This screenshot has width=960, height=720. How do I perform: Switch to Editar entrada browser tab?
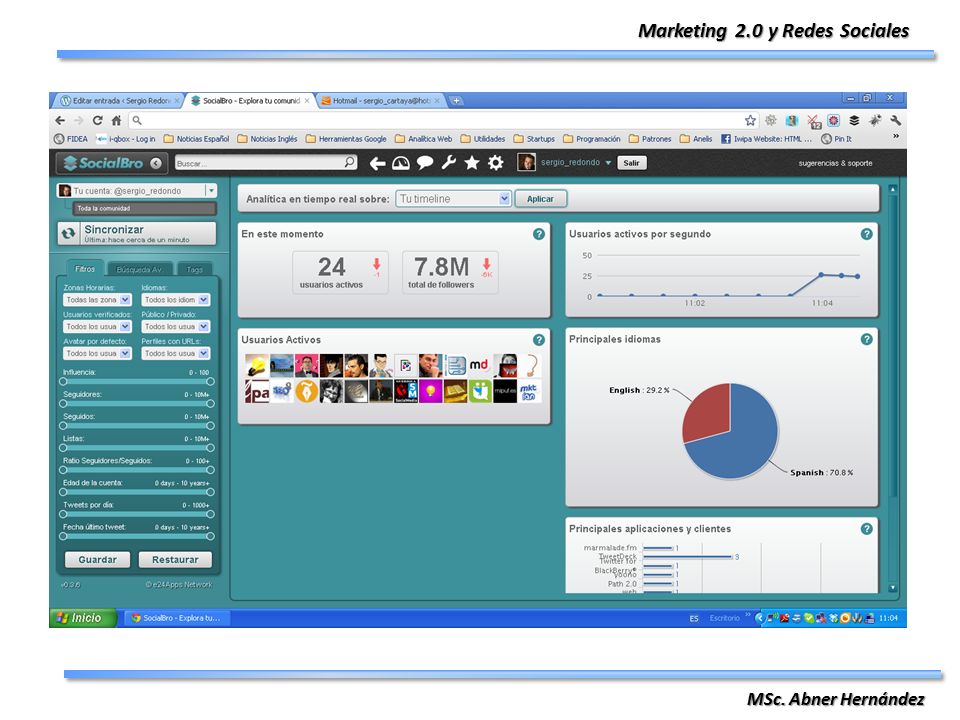pyautogui.click(x=120, y=101)
